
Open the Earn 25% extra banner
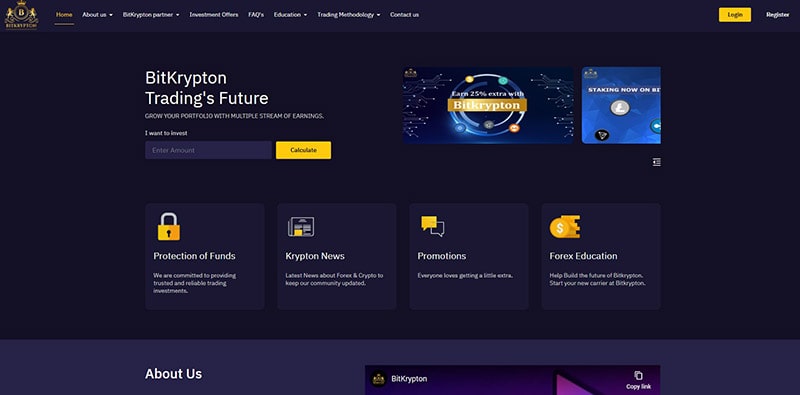(x=488, y=105)
